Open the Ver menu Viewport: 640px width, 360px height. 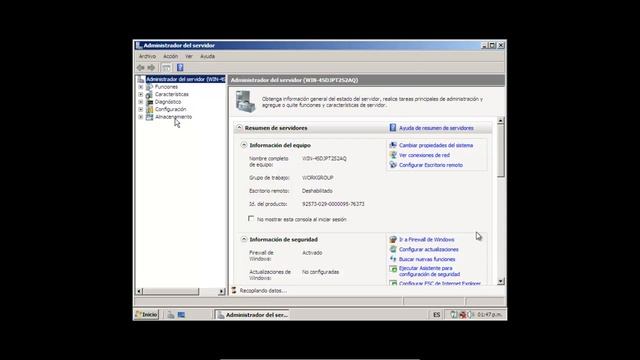pos(189,56)
